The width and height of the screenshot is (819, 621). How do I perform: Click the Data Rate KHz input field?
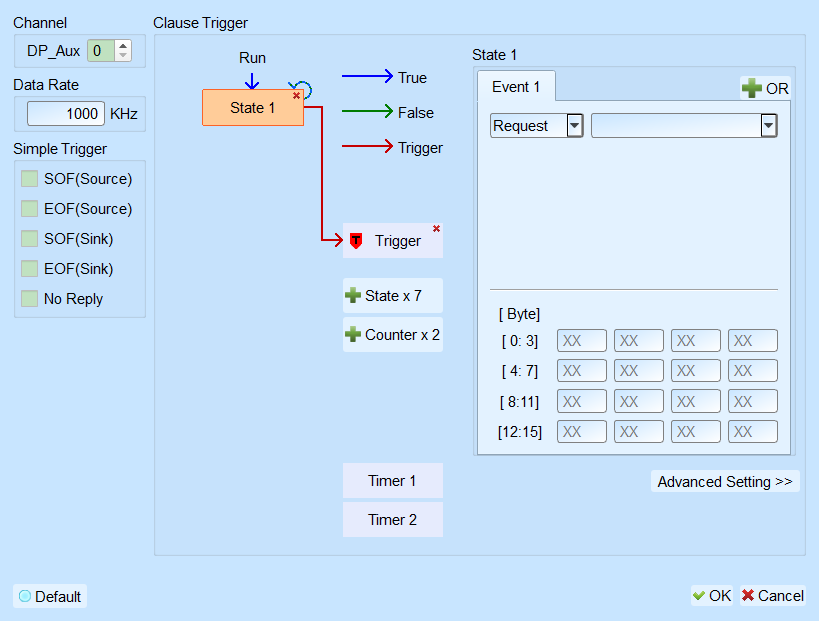click(x=66, y=113)
